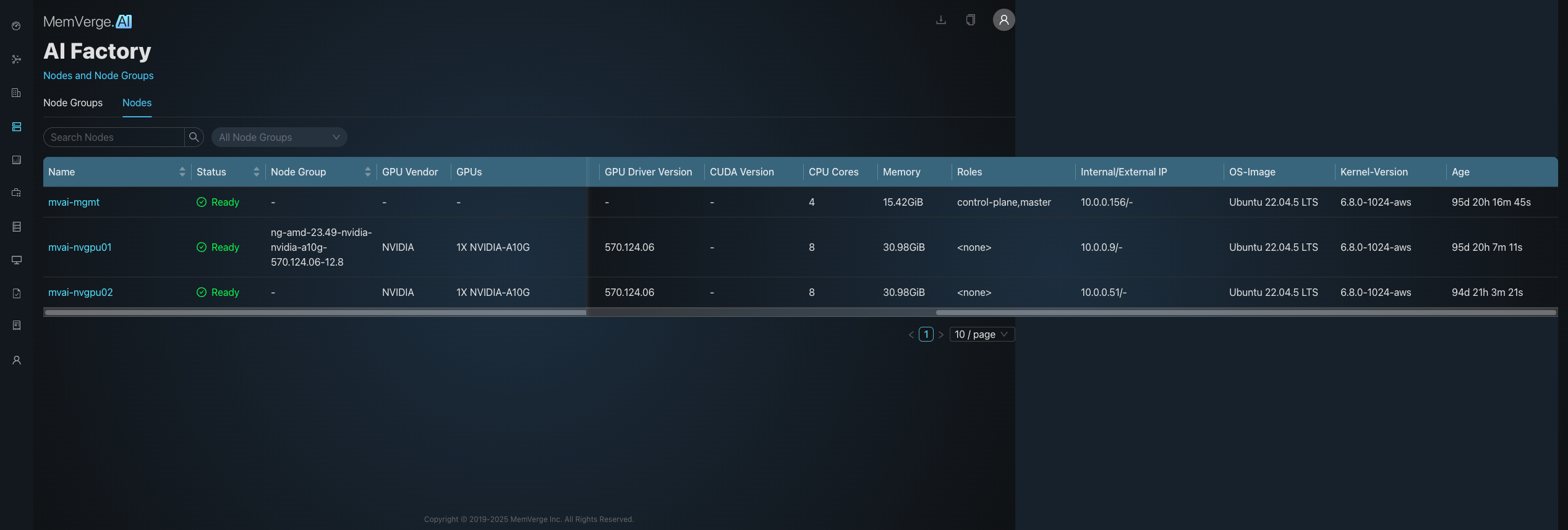Click the magnifier search button
The width and height of the screenshot is (1568, 530).
(x=194, y=137)
